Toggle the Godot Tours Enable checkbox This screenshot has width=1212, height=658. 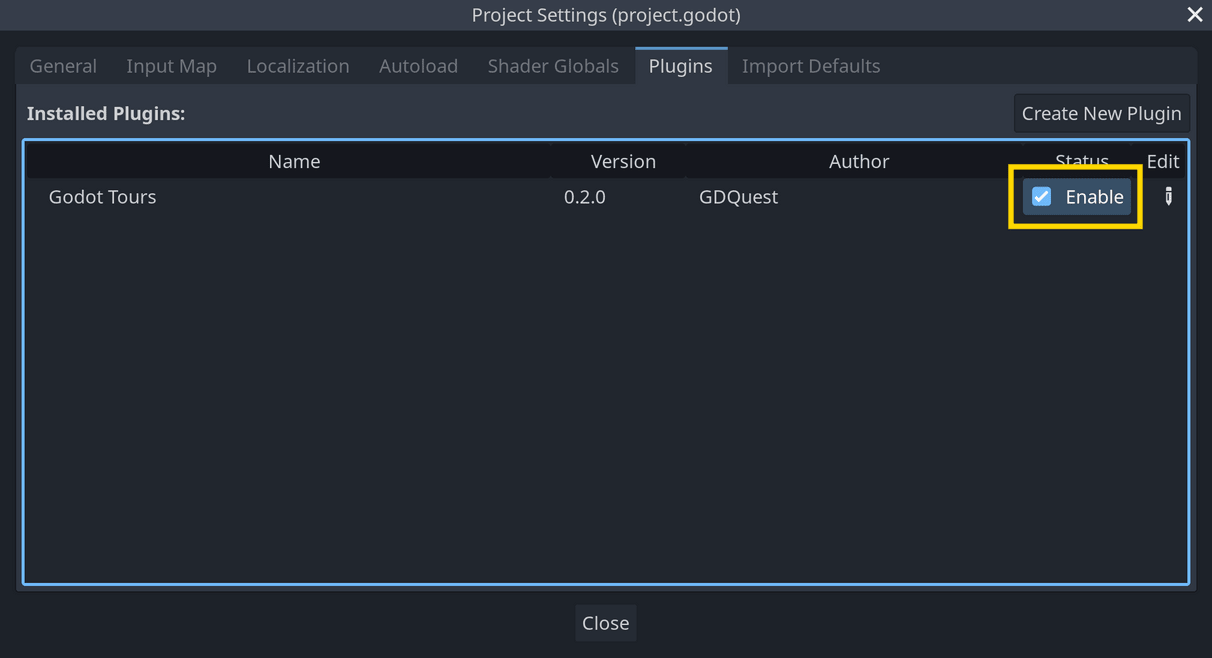click(x=1041, y=197)
